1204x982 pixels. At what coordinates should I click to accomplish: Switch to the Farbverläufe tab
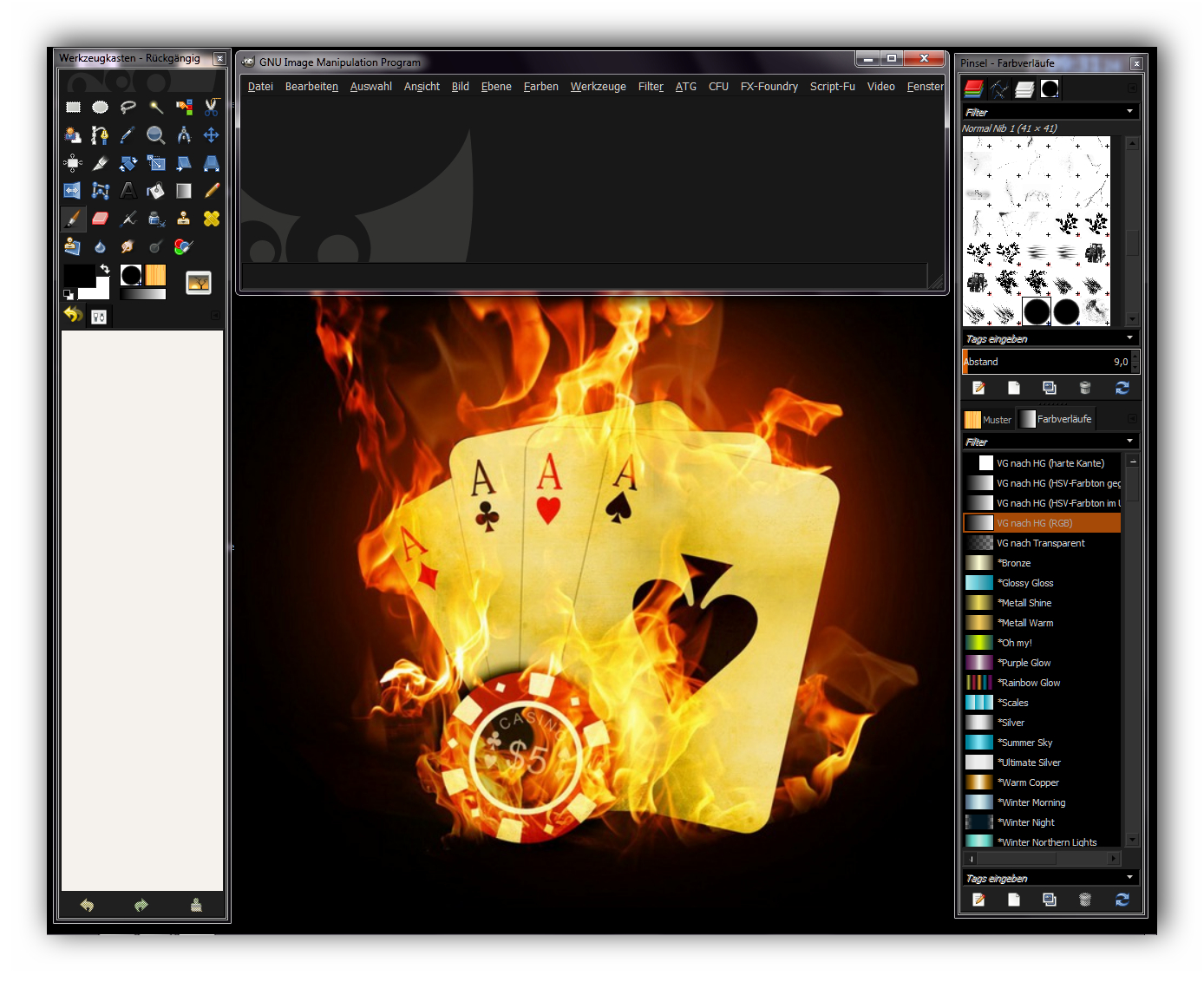(1056, 419)
